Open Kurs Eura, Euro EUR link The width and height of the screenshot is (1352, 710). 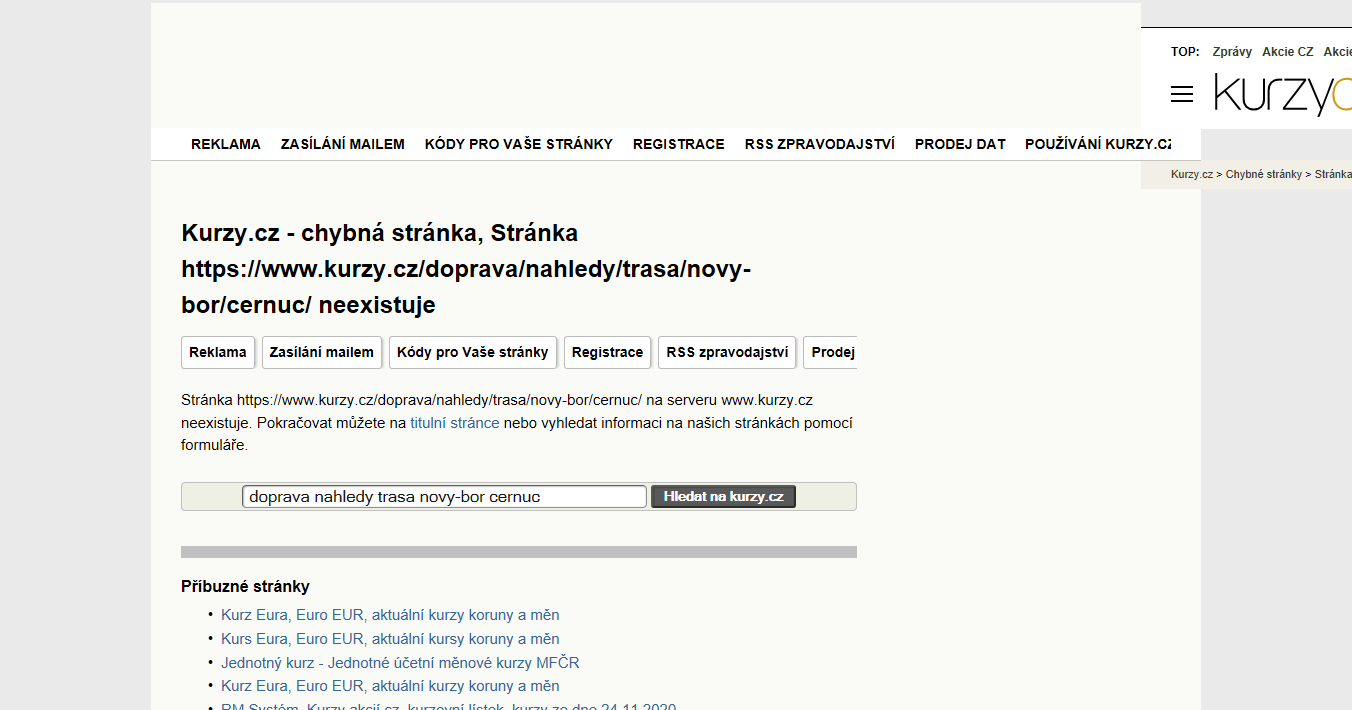[390, 639]
